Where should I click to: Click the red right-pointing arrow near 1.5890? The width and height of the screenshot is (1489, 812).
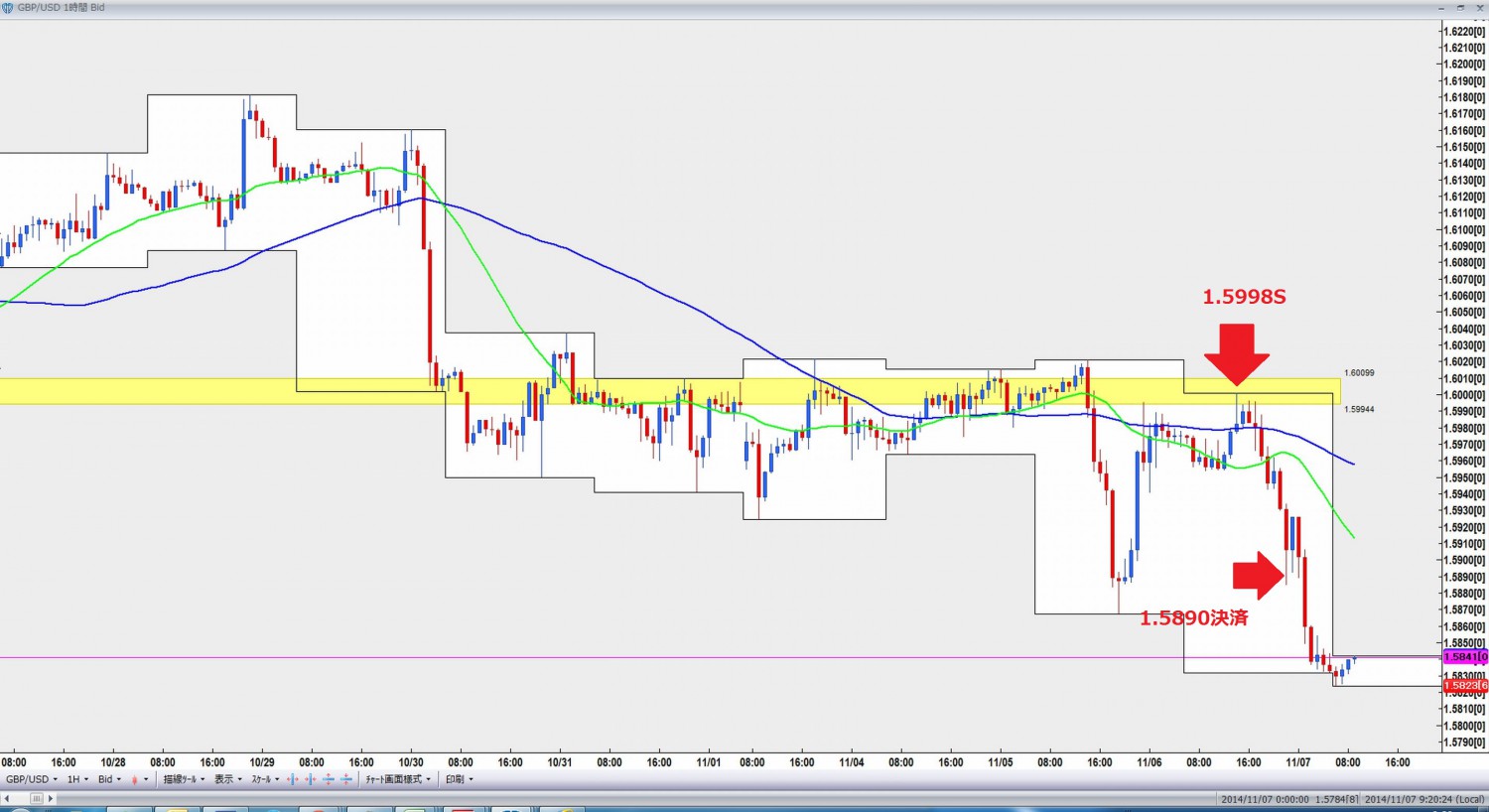1258,576
